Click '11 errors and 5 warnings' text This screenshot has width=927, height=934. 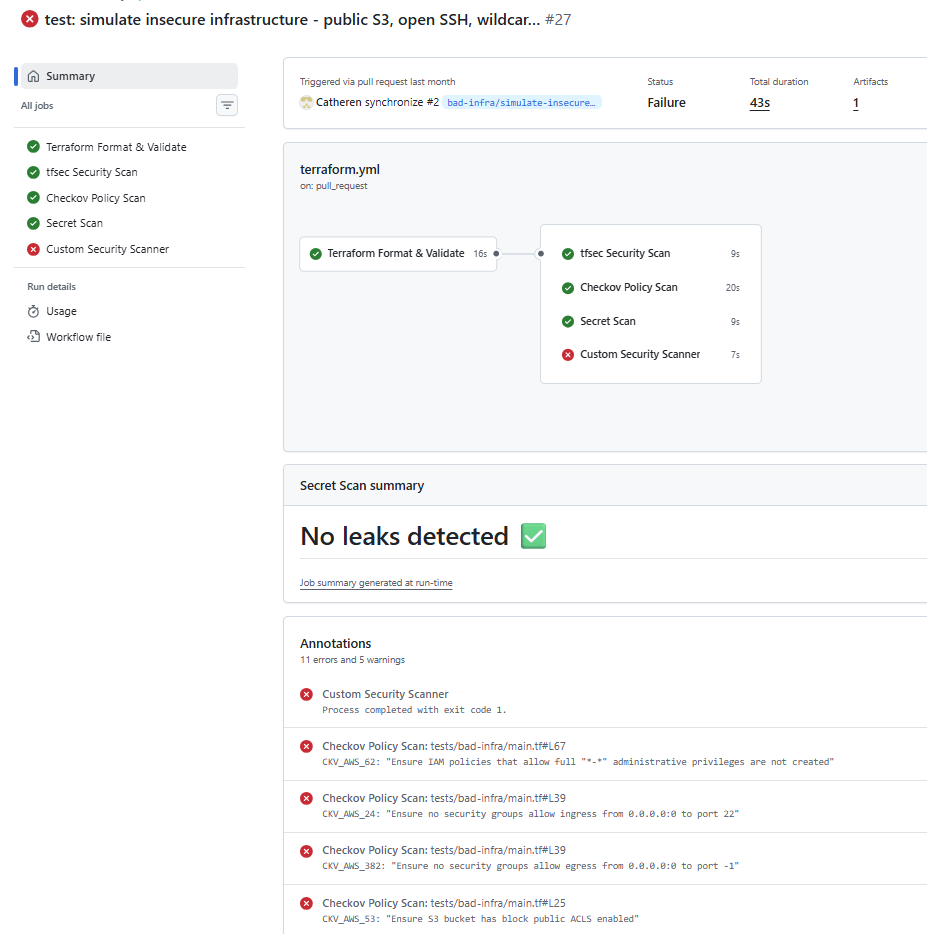coord(352,660)
